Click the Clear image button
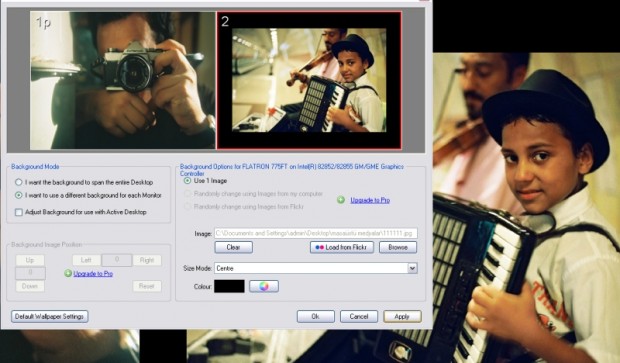The width and height of the screenshot is (620, 363). coord(234,247)
